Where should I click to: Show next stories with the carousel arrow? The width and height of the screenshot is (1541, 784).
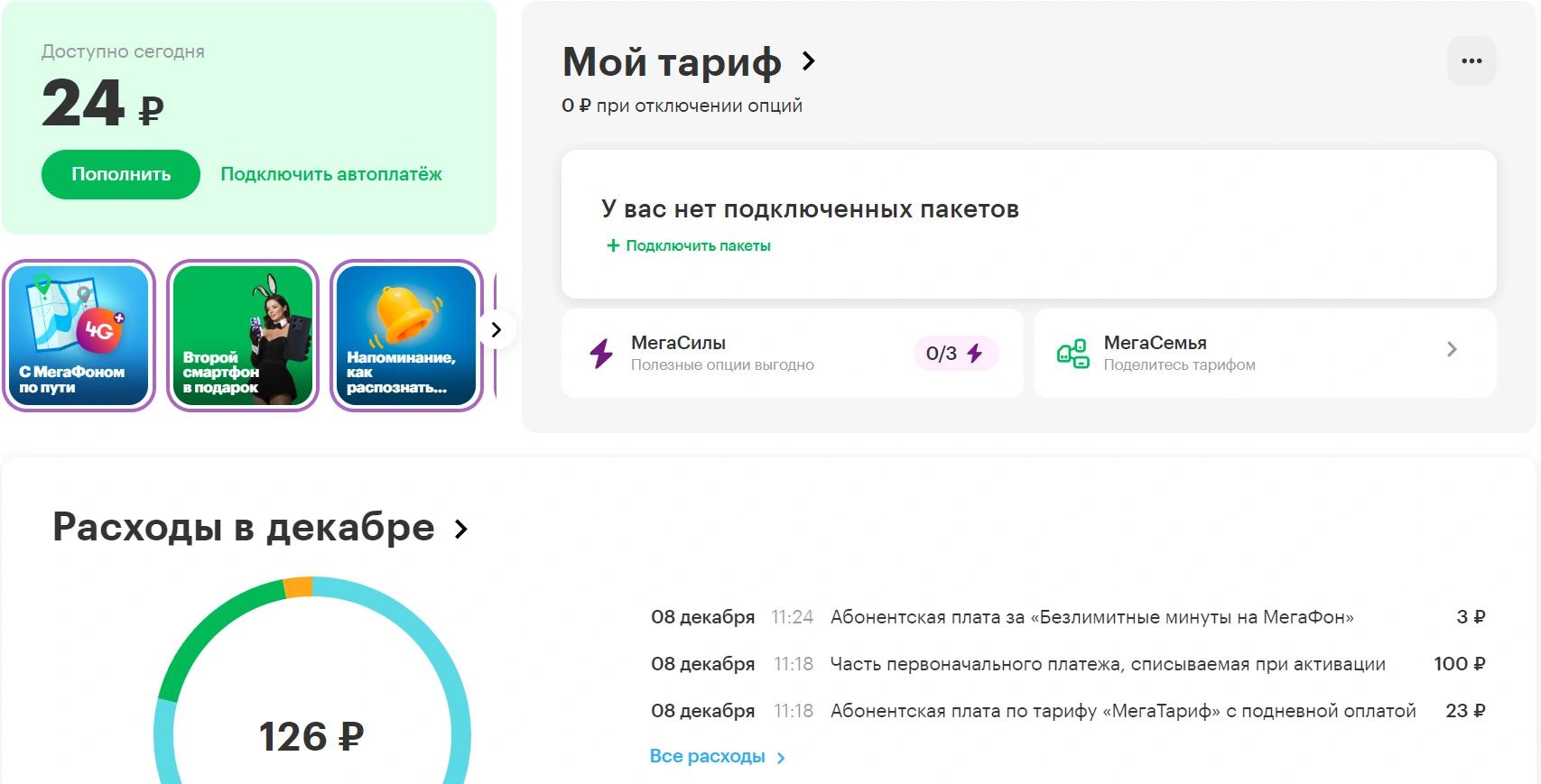496,329
